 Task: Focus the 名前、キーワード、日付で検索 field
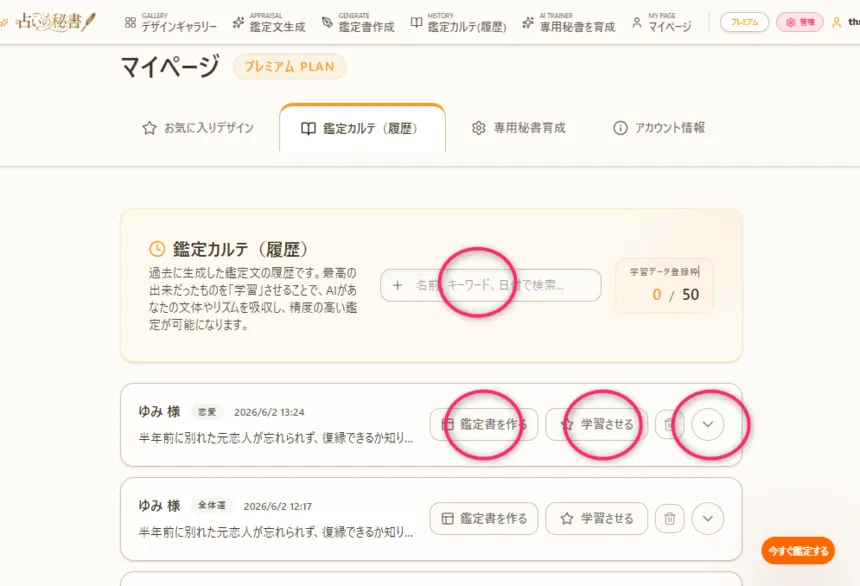490,285
